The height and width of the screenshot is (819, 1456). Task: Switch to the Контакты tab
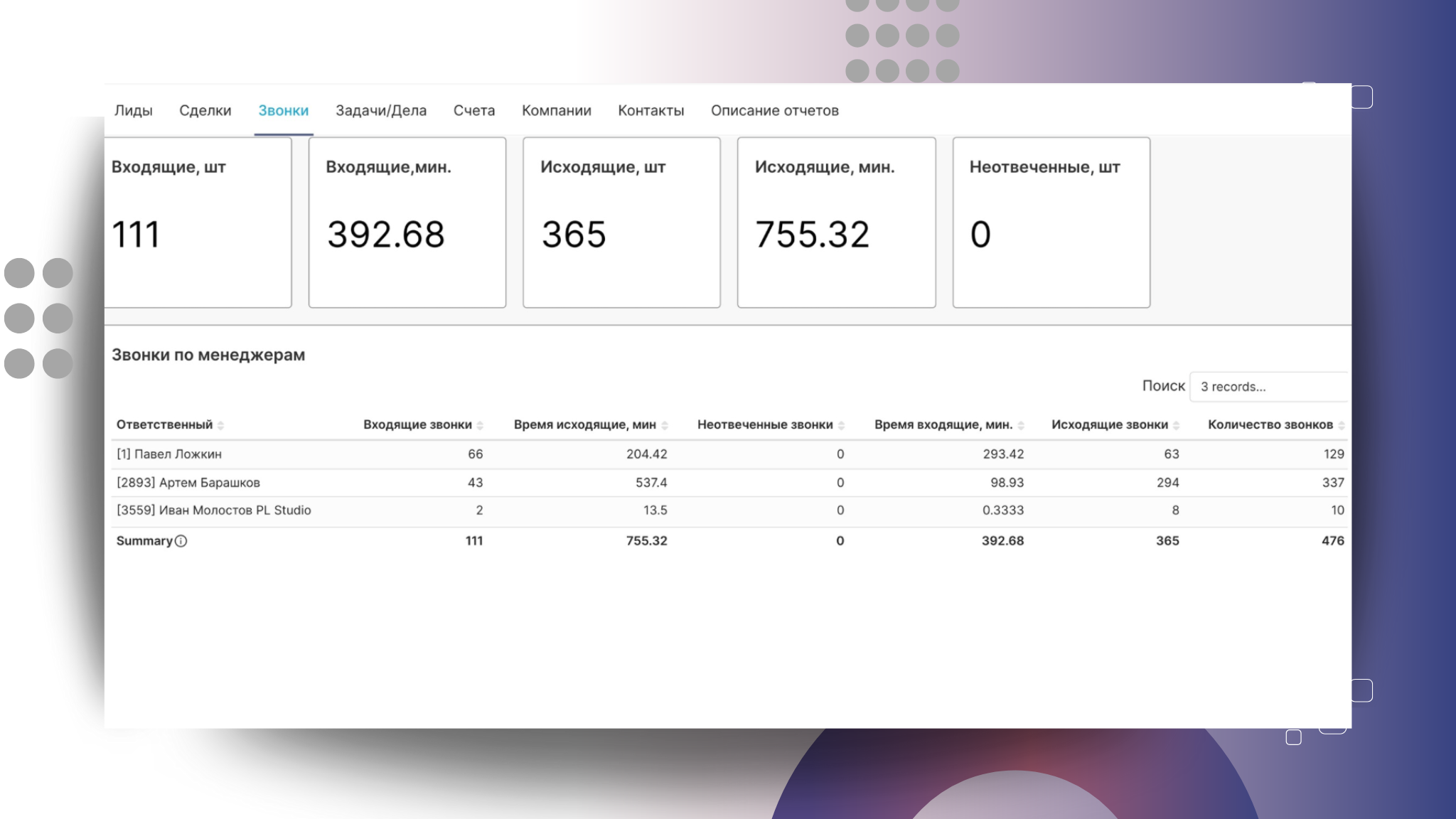pos(651,111)
